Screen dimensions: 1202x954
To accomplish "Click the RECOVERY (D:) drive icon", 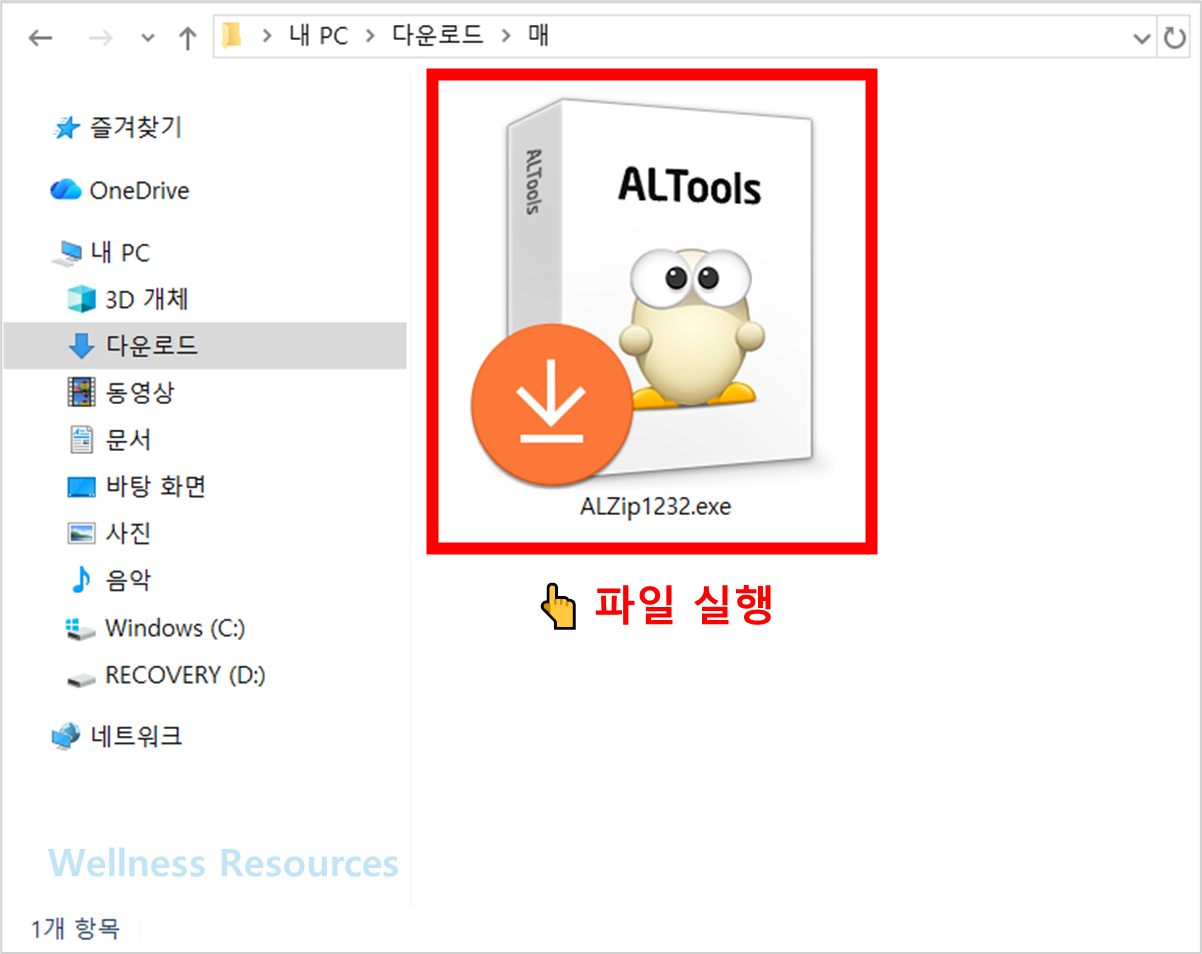I will click(80, 678).
